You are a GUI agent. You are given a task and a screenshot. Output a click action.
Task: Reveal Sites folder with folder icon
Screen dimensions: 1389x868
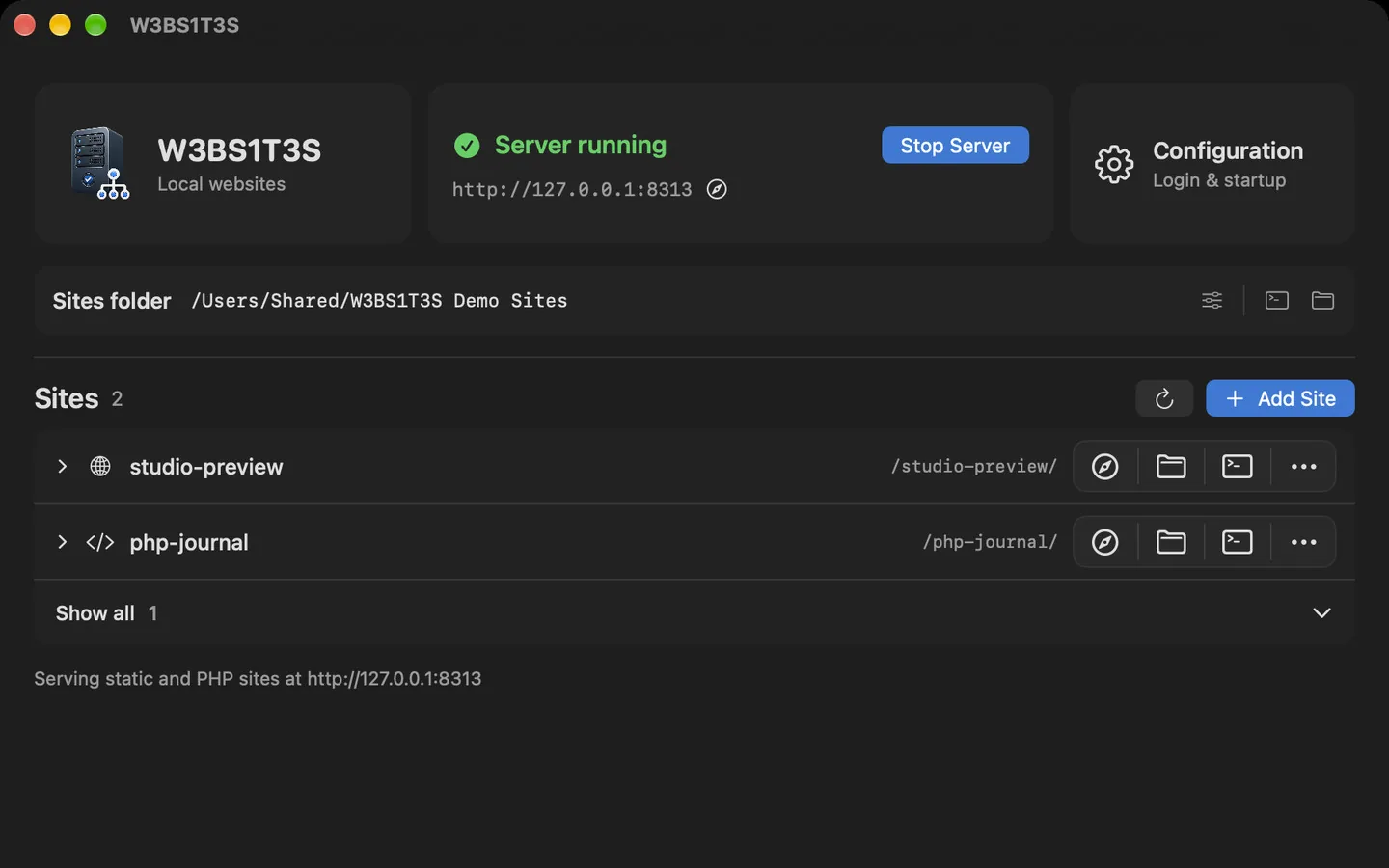[1322, 300]
